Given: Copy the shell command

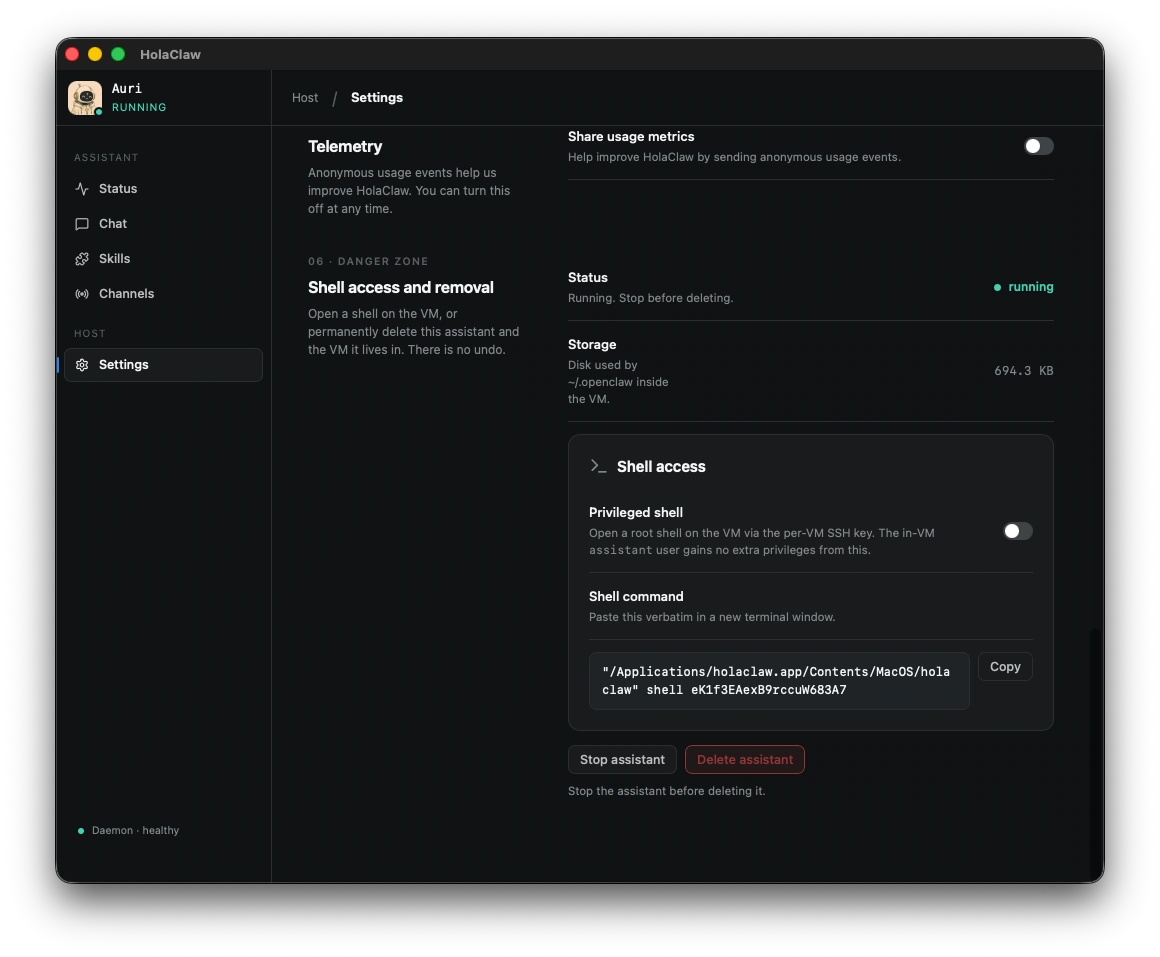Looking at the screenshot, I should click(x=1005, y=666).
